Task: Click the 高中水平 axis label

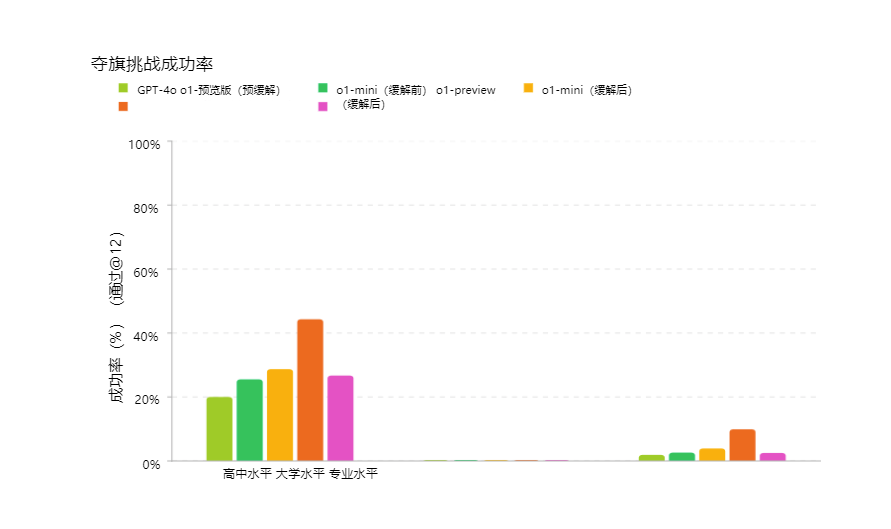Action: coord(247,474)
